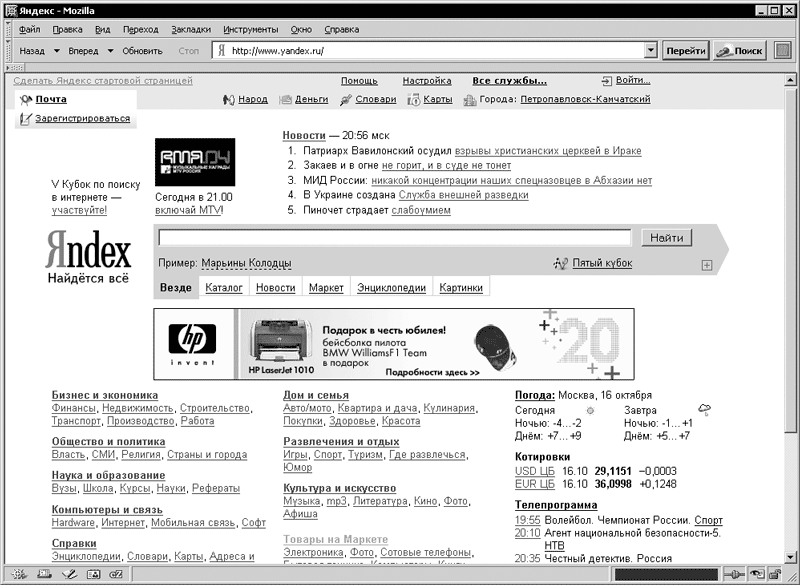Open the RMA 04 MTV banner image

(195, 162)
